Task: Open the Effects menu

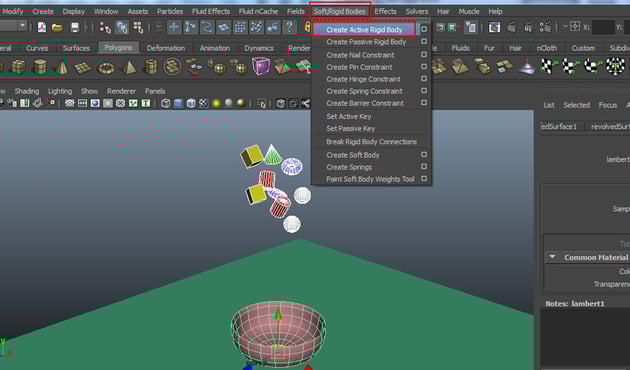Action: tap(385, 11)
